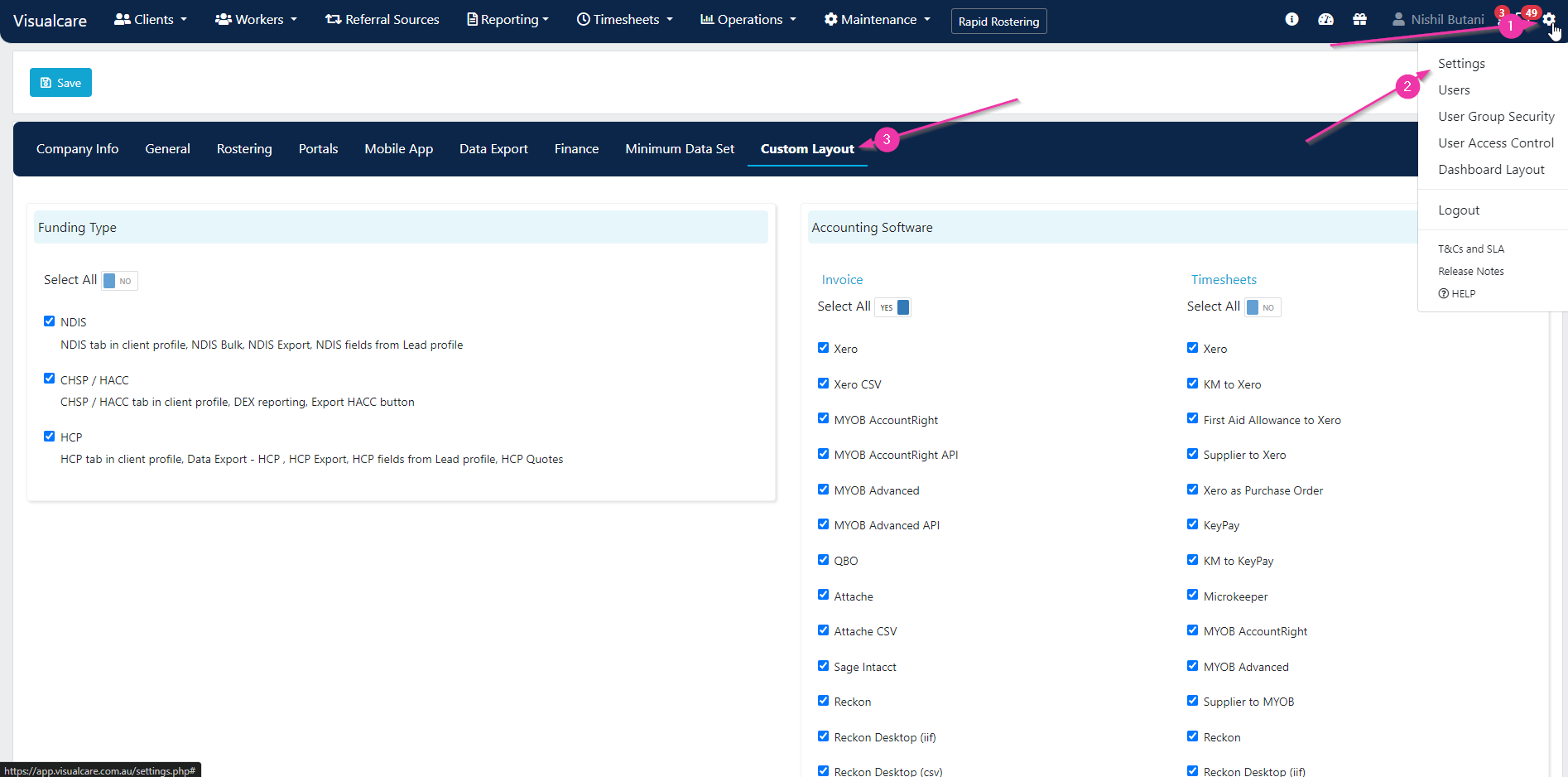The image size is (1568, 777).
Task: Click the Visualcare logo
Action: point(50,21)
